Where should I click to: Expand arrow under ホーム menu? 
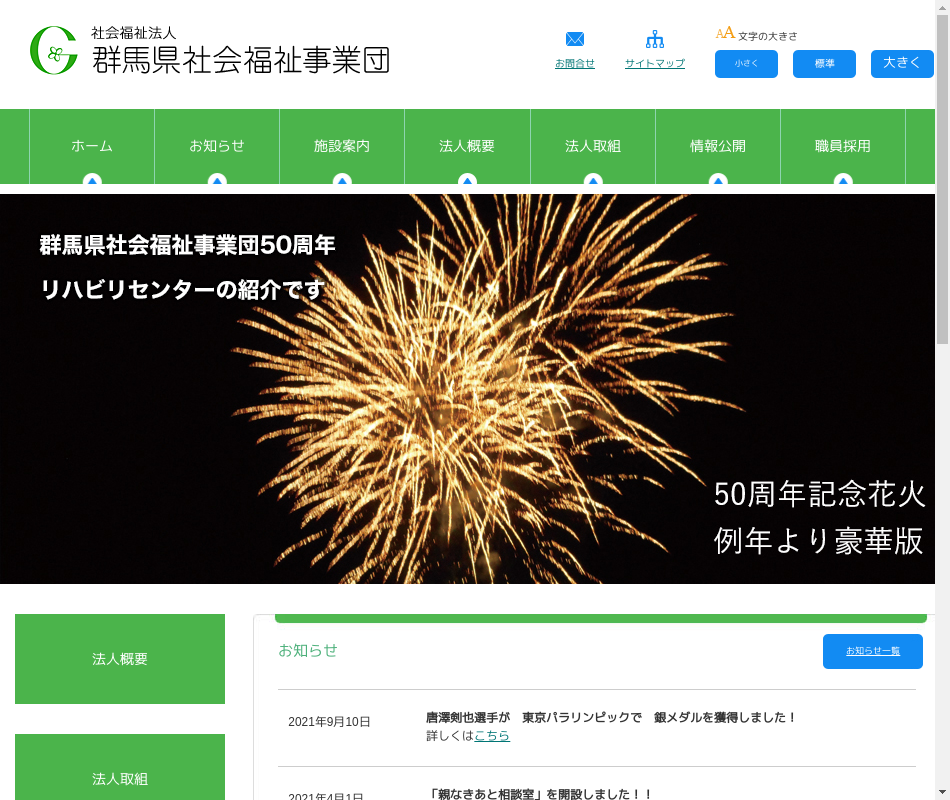pyautogui.click(x=92, y=180)
